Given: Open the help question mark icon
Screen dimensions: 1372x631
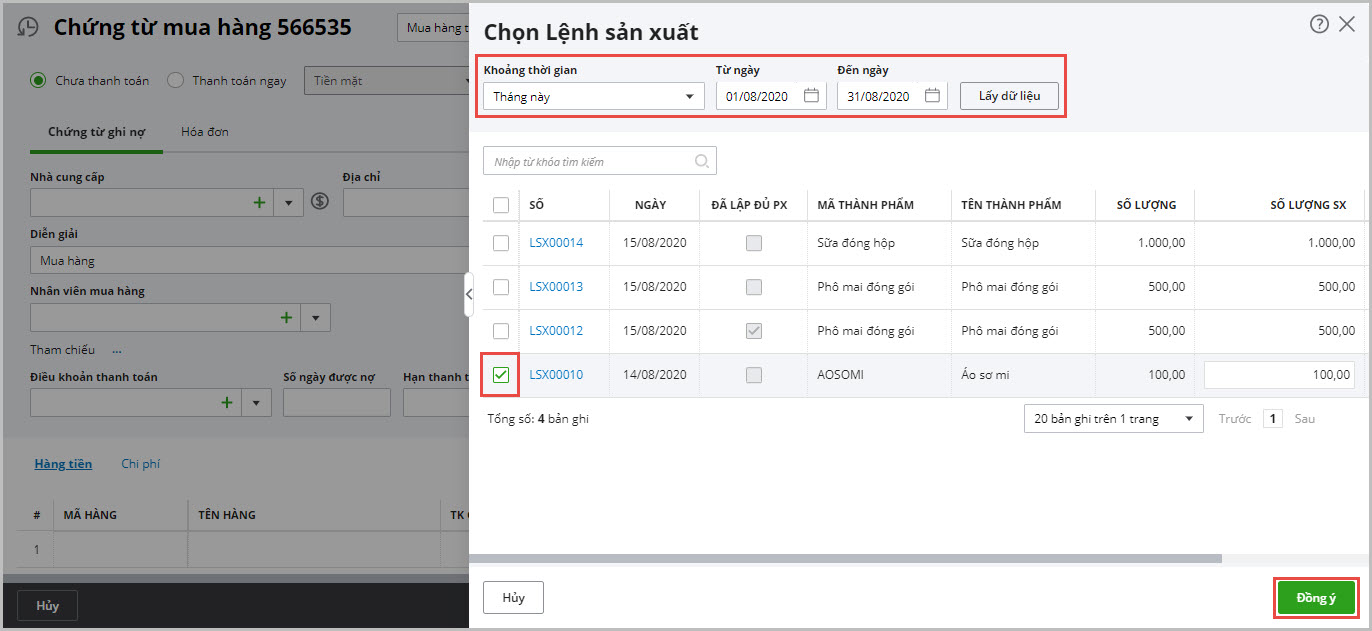Looking at the screenshot, I should [x=1319, y=24].
